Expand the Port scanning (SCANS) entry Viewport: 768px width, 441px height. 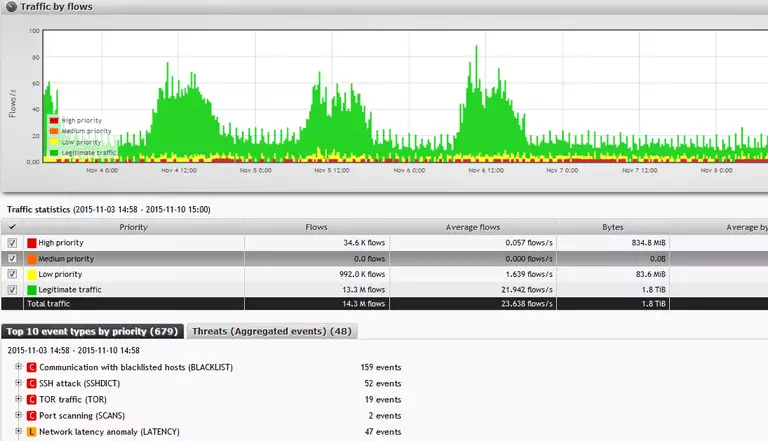click(18, 416)
